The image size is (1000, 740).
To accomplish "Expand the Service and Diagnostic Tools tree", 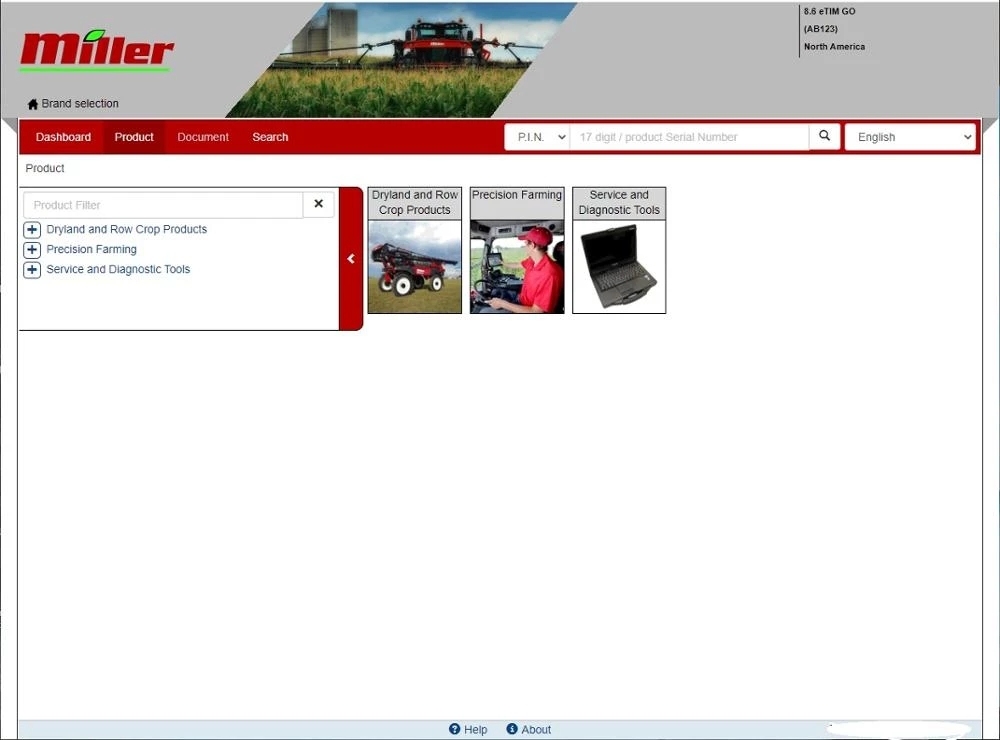I will (31, 269).
